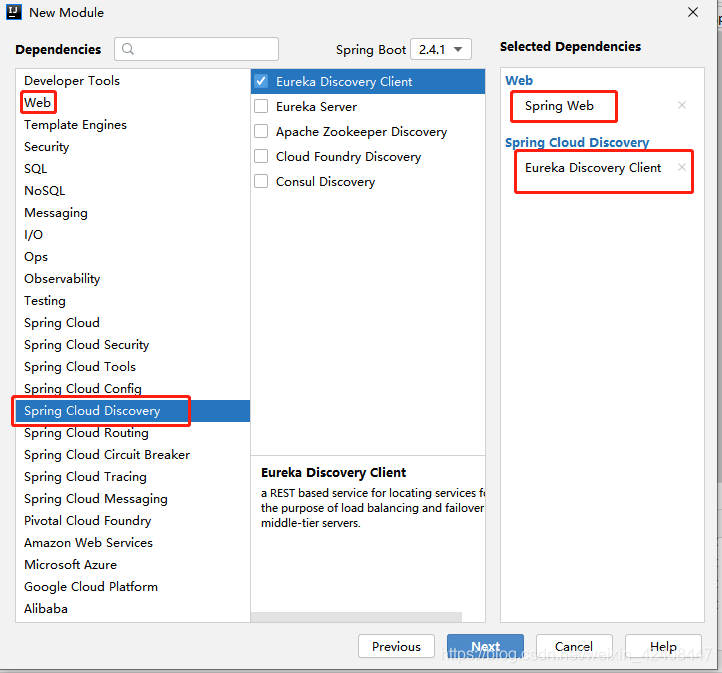
Task: Select Spring Web in Selected Dependencies
Action: pos(559,106)
